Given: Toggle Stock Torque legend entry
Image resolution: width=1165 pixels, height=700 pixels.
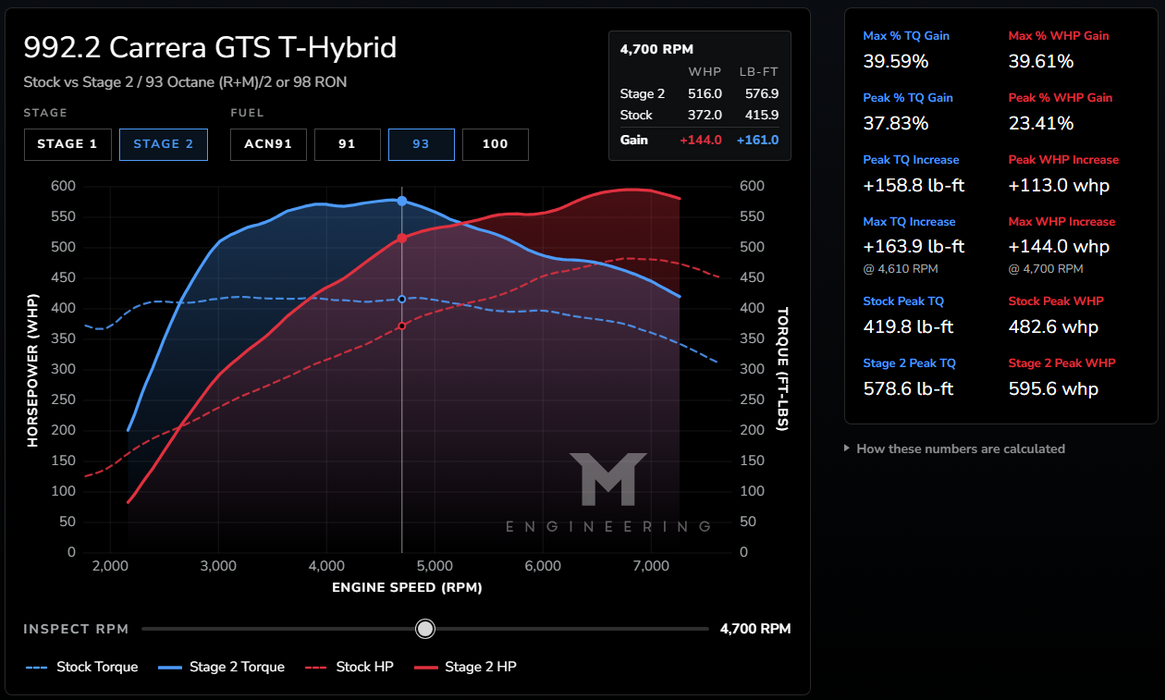Looking at the screenshot, I should click(82, 667).
